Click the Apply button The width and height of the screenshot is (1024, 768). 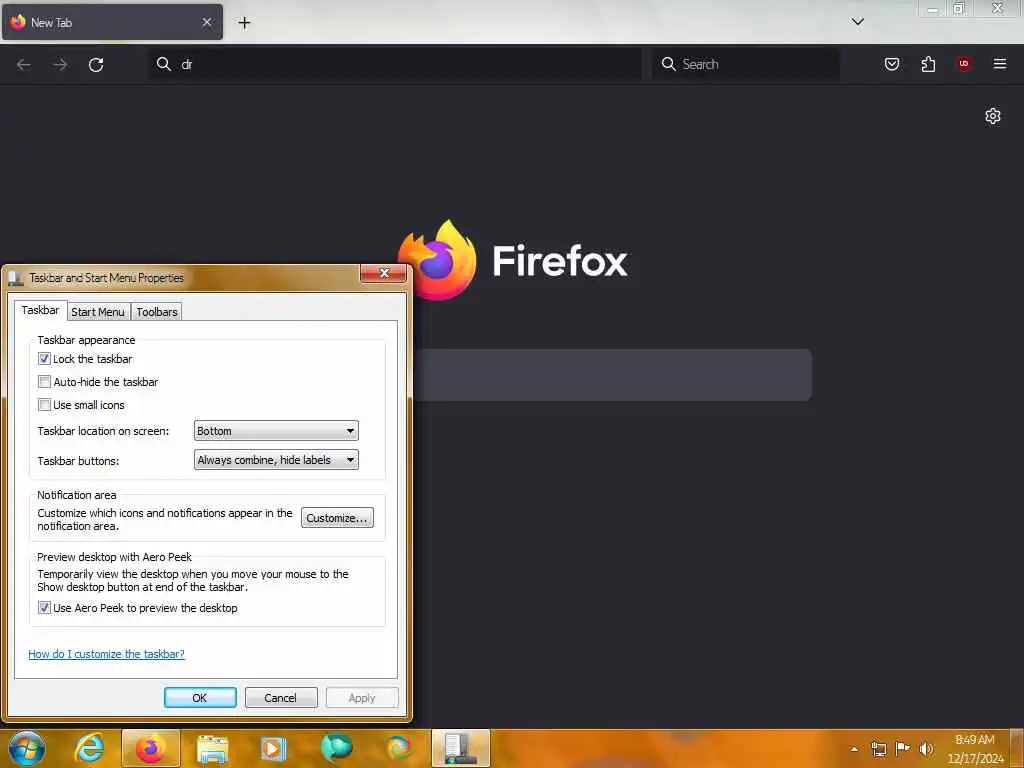tap(362, 697)
